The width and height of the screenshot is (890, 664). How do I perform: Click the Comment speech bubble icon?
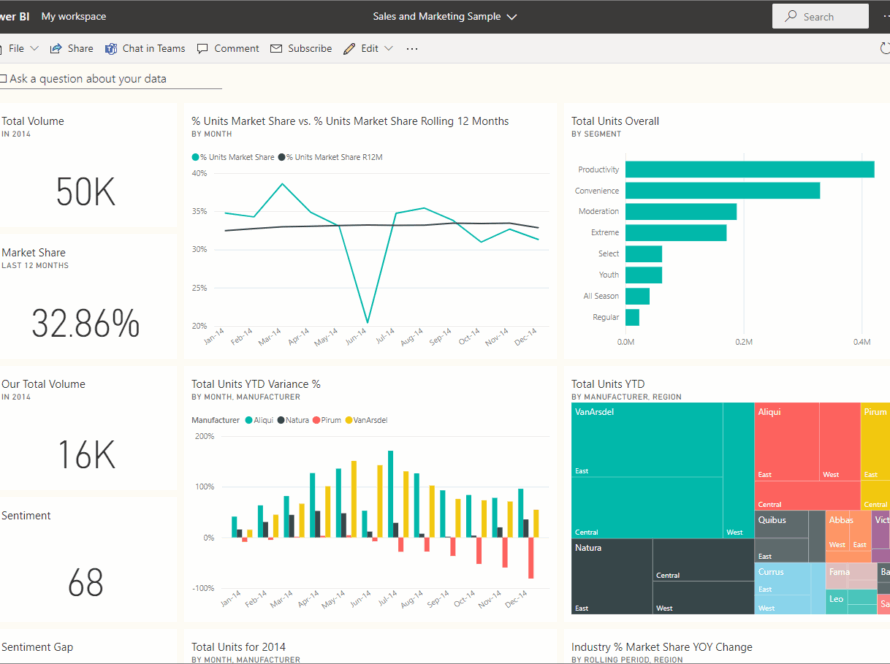(203, 49)
